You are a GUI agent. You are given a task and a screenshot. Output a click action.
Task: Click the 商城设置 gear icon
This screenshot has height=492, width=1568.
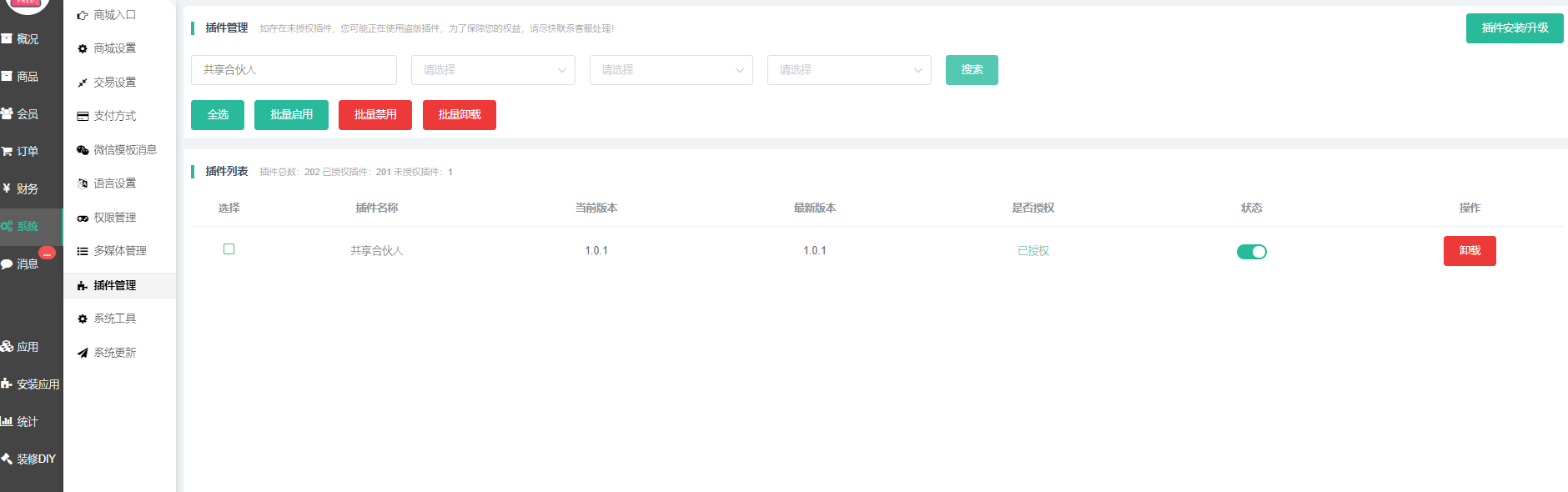point(83,49)
